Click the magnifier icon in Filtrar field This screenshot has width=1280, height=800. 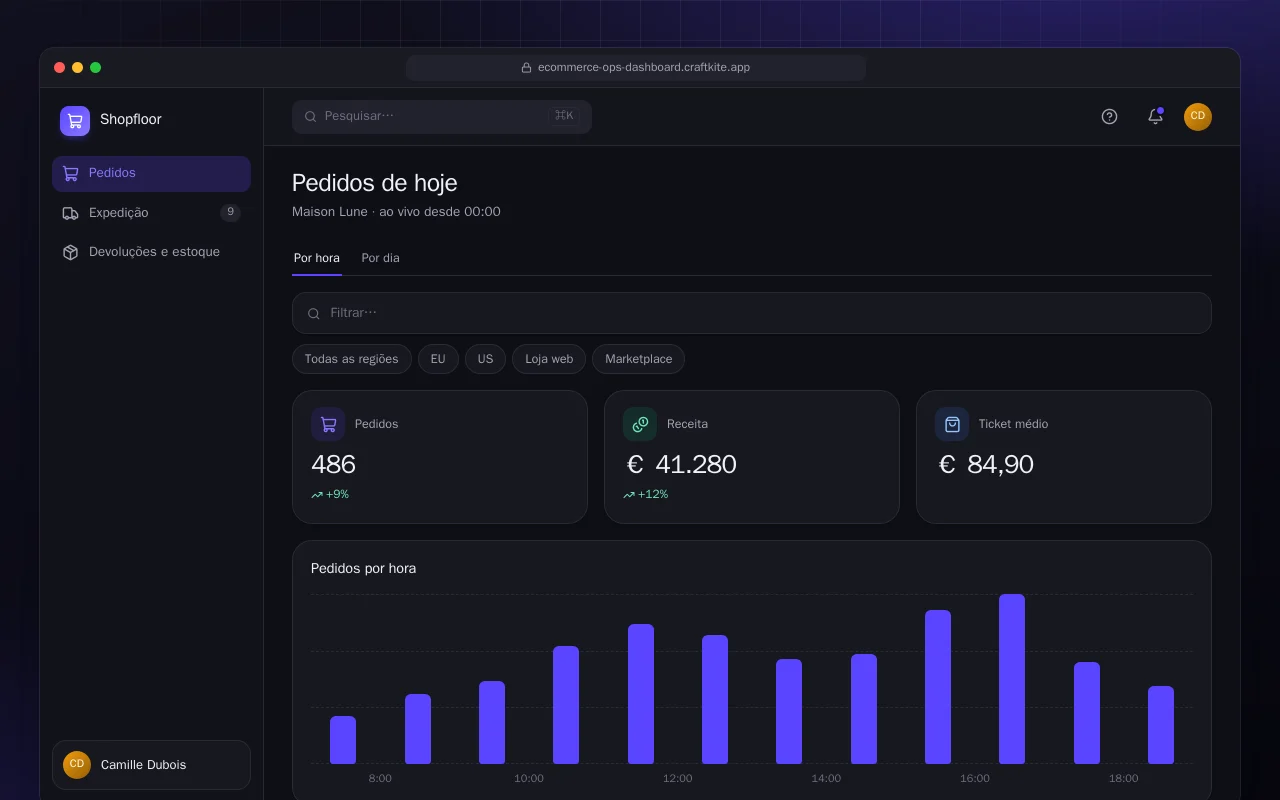coord(314,313)
